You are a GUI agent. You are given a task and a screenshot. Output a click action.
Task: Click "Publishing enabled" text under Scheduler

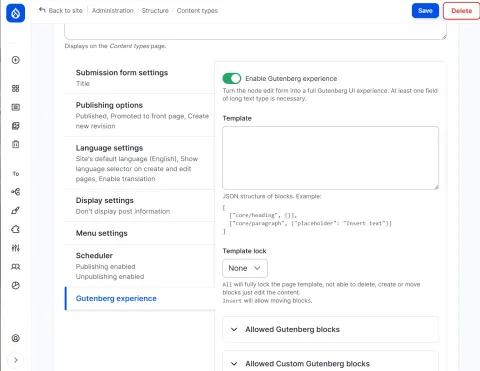coord(105,267)
